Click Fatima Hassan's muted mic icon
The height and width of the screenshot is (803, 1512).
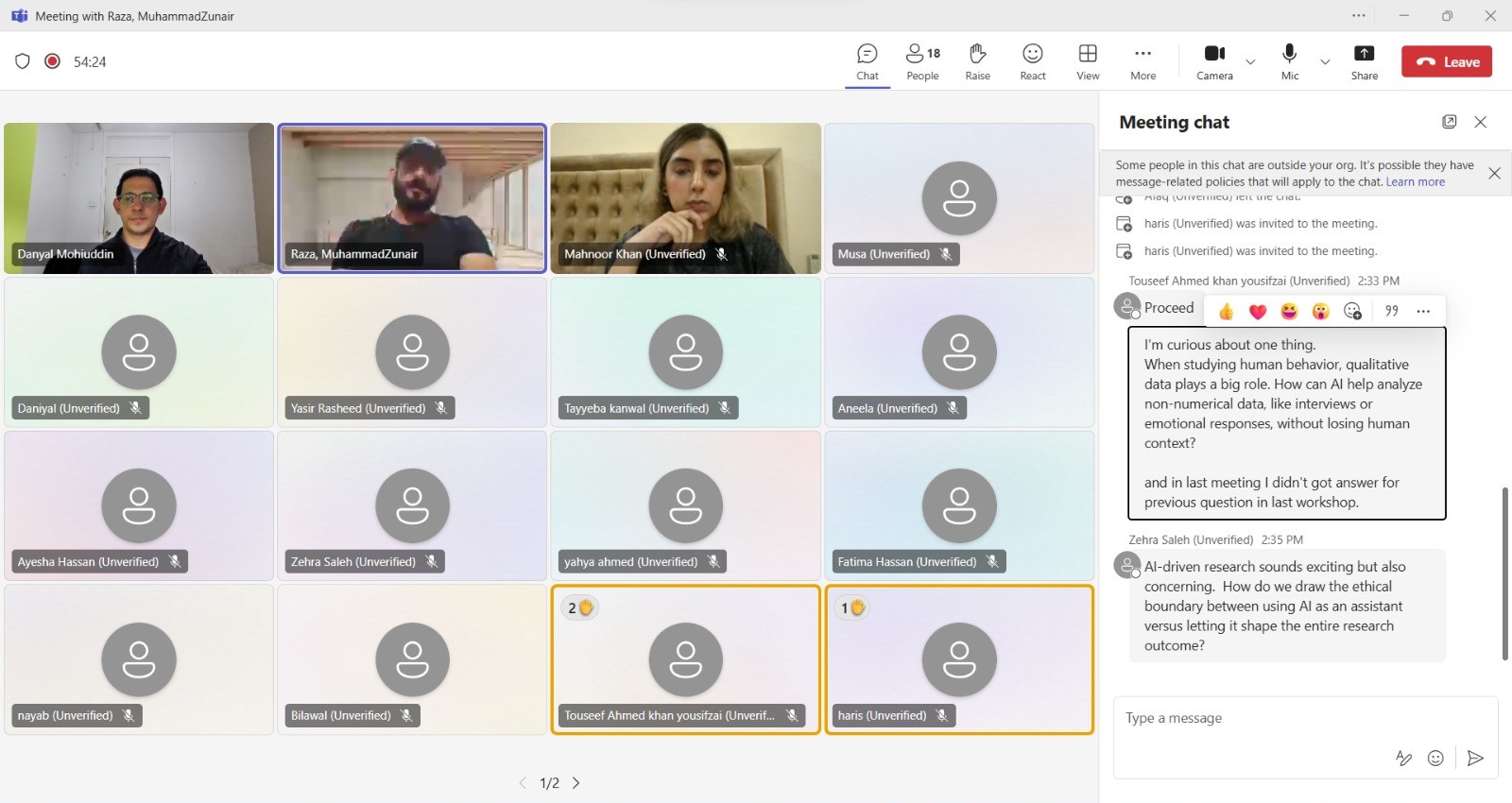pos(992,561)
